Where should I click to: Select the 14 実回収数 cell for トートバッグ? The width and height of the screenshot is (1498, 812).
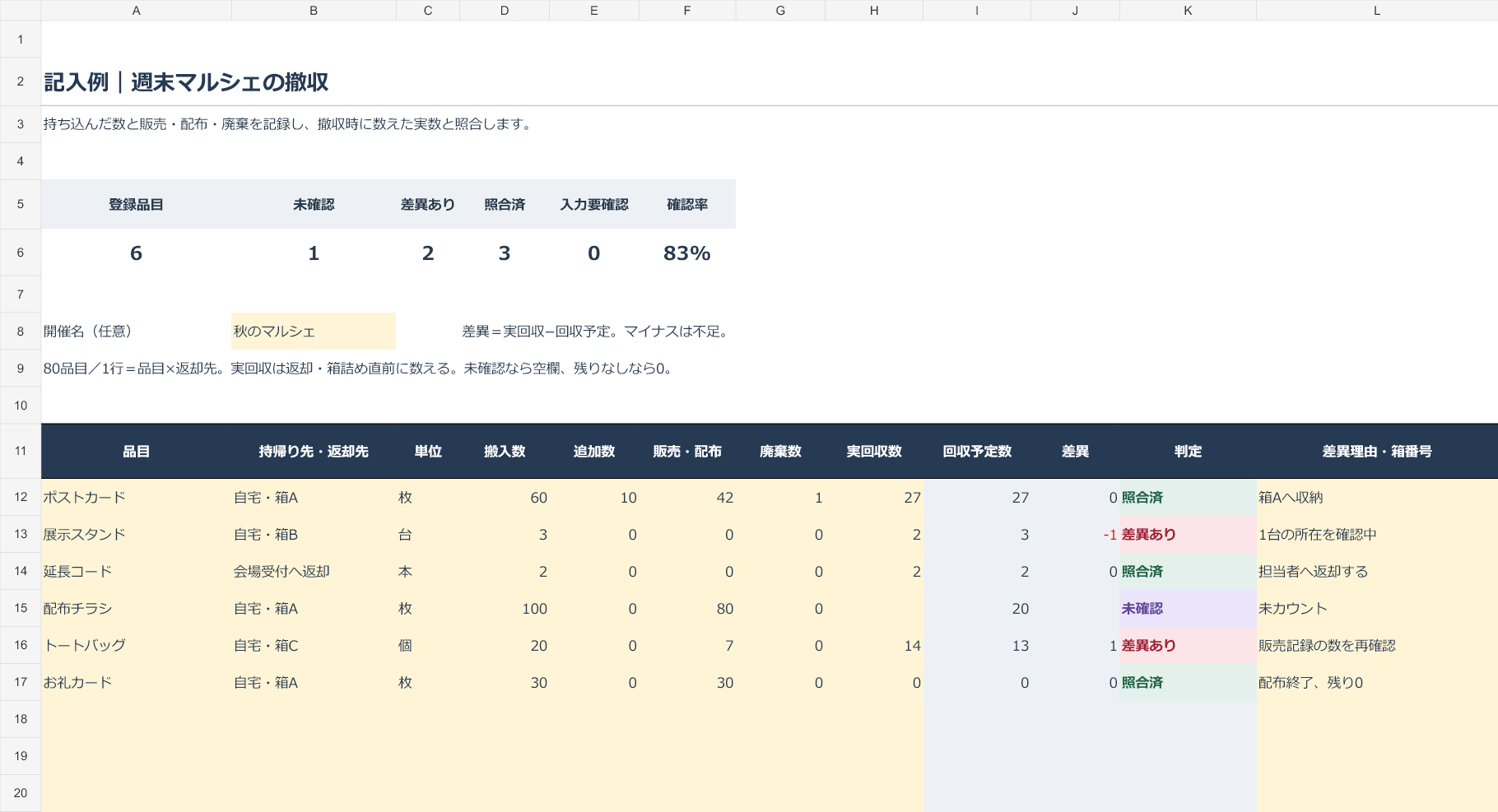point(874,646)
